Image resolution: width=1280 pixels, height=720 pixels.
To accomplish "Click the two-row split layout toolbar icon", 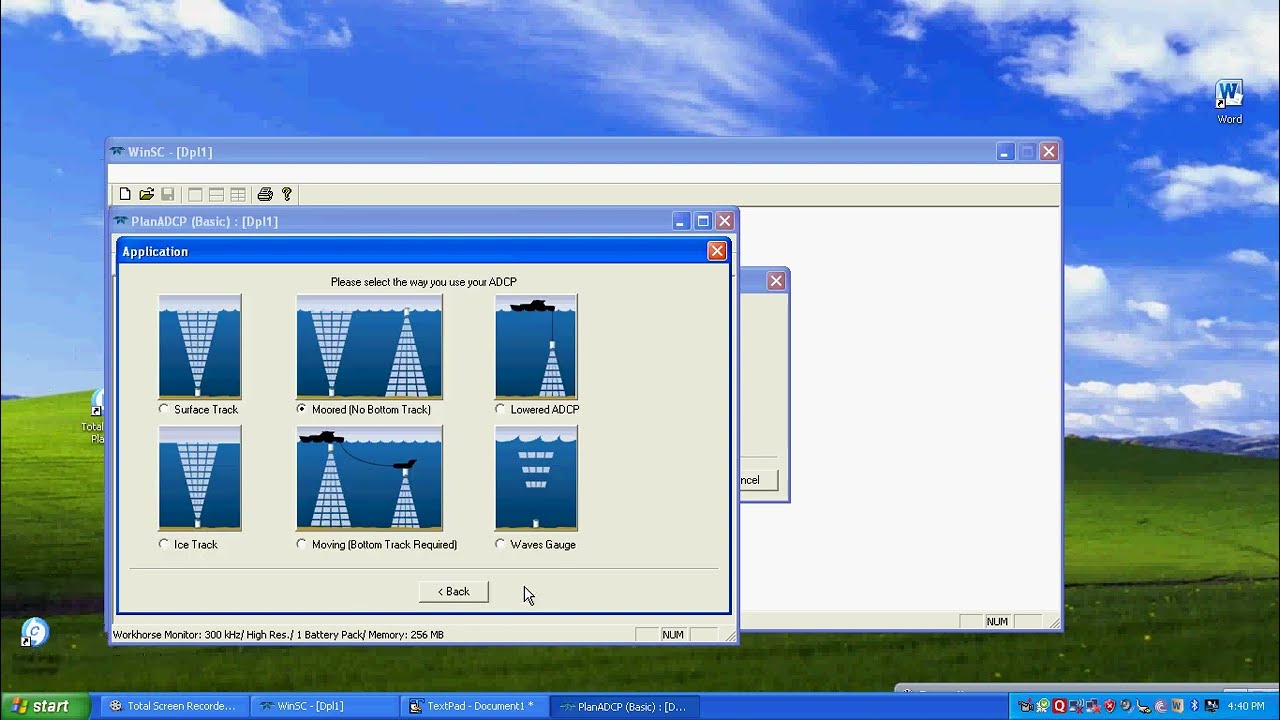I will point(216,194).
